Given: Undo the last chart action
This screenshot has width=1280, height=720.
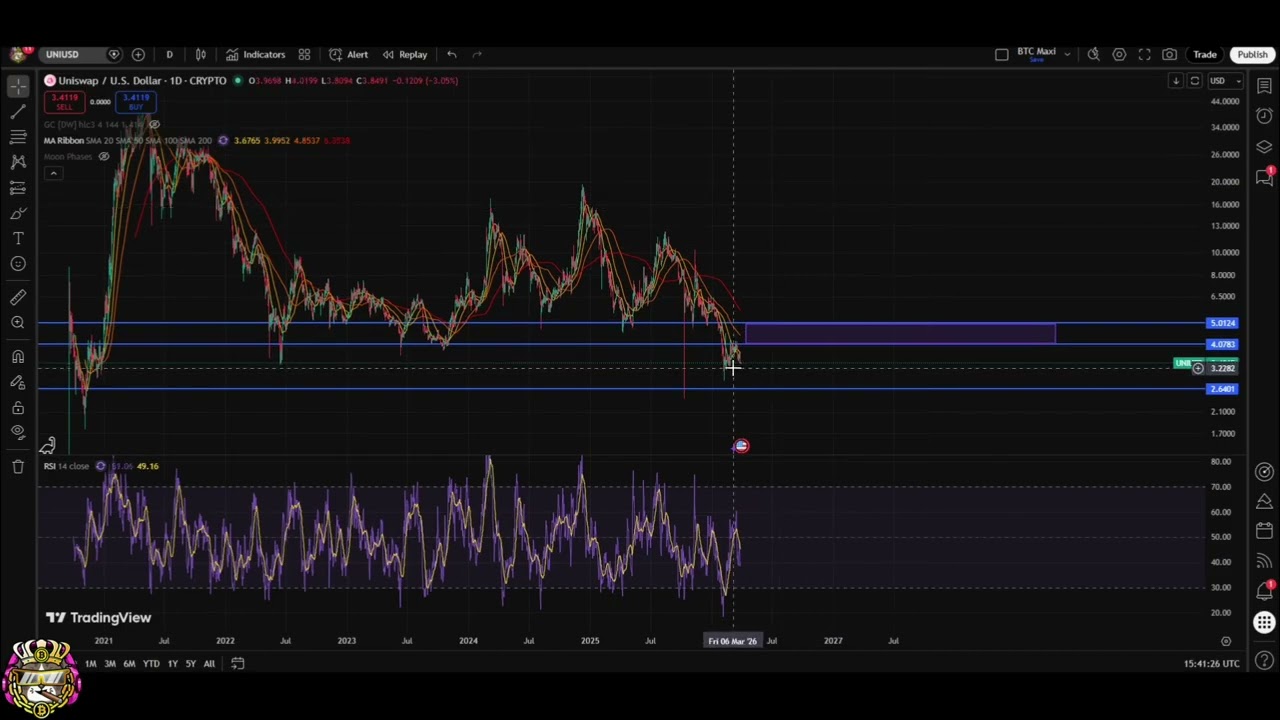Looking at the screenshot, I should coord(452,54).
